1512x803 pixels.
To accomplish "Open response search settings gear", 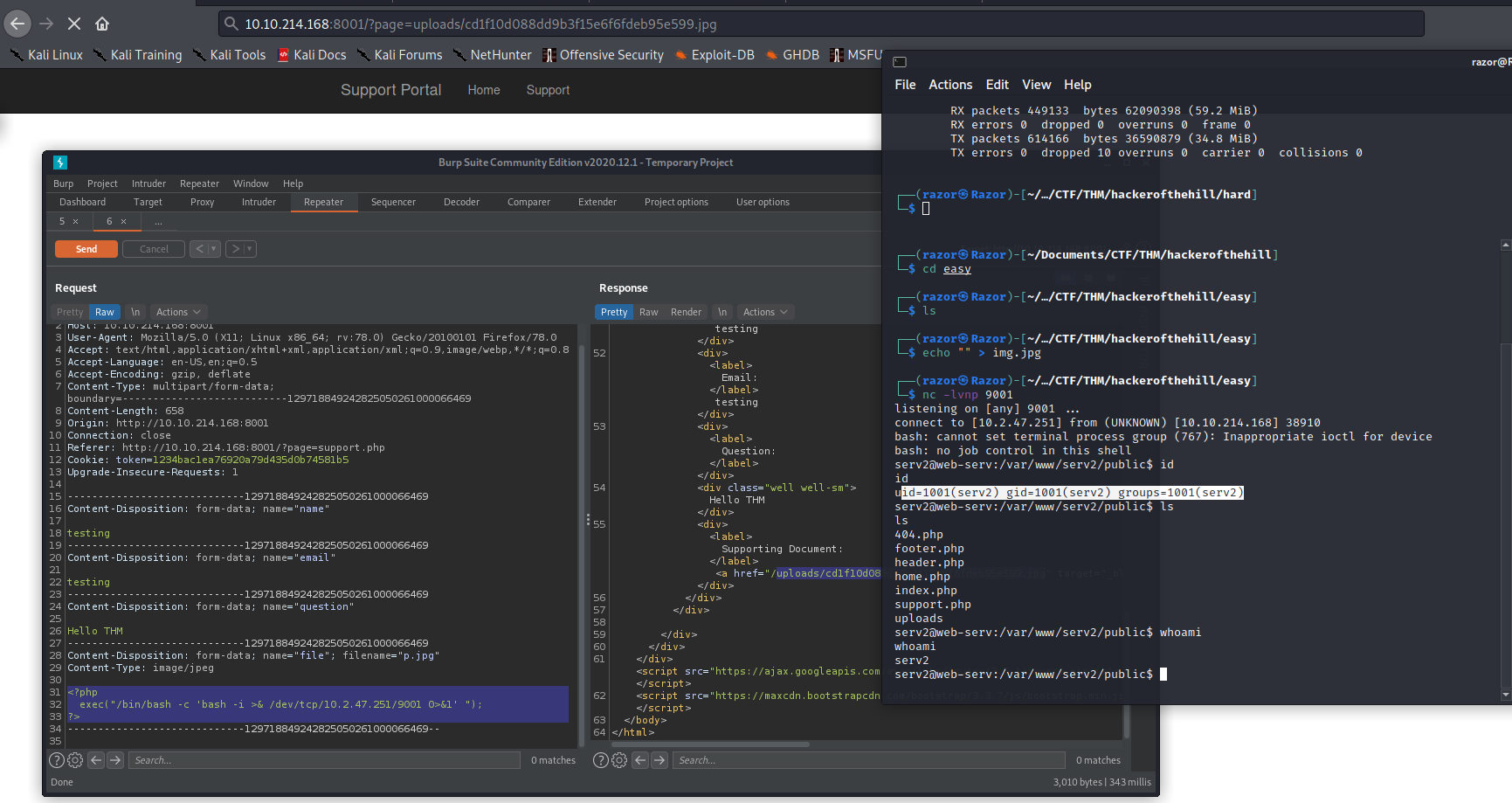I will tap(619, 760).
